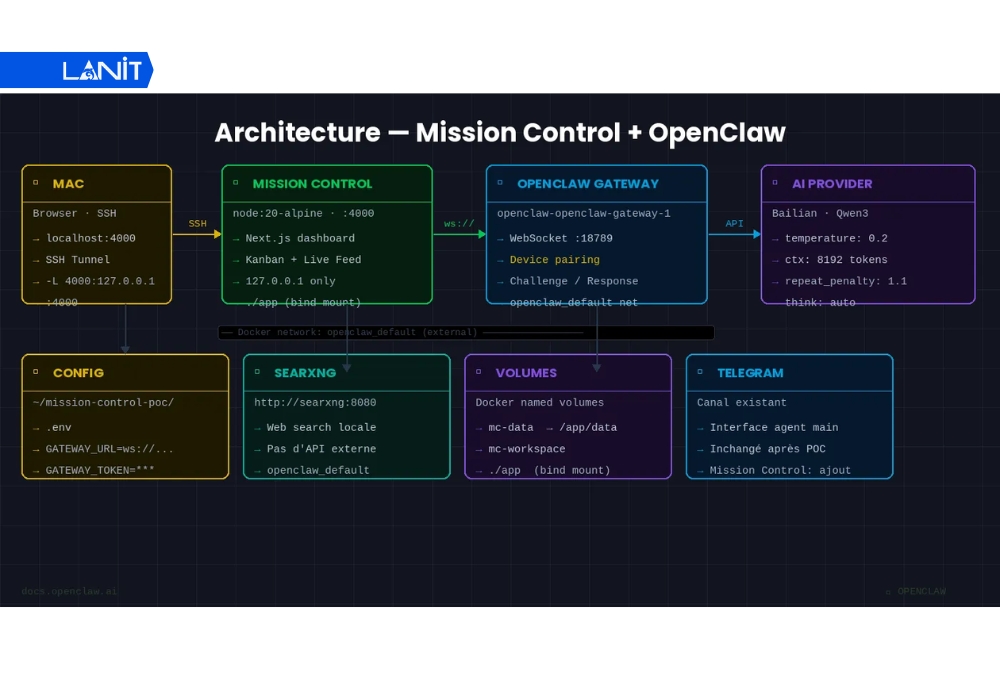Select the SEARXNG card heading

[305, 373]
